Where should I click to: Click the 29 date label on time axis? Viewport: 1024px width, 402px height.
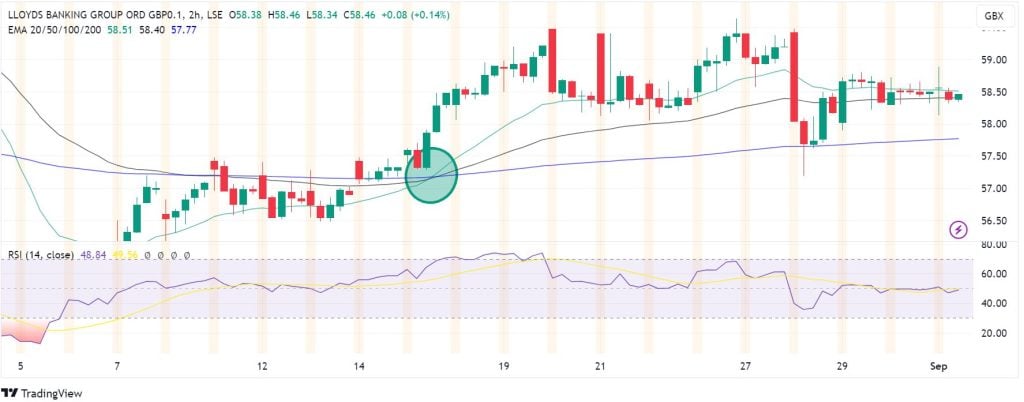pyautogui.click(x=842, y=367)
